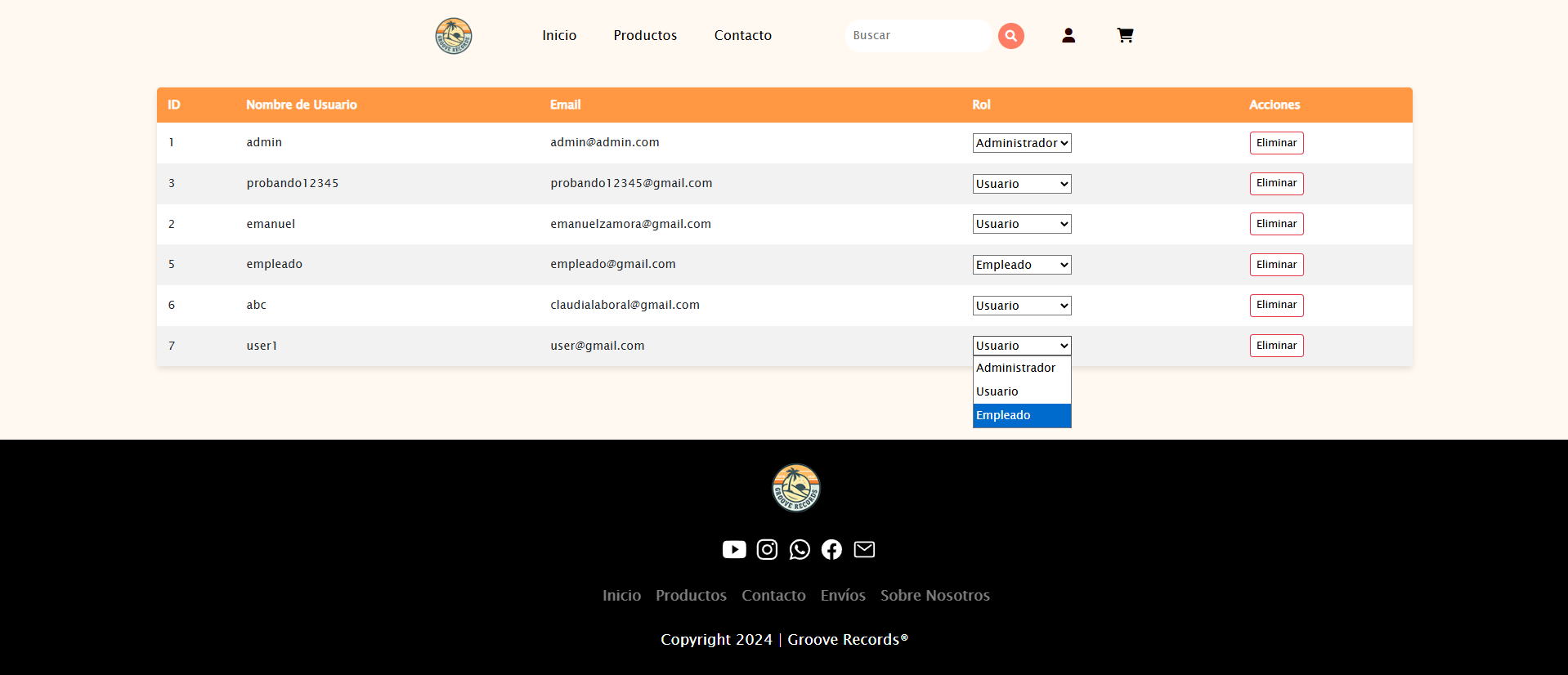Screen dimensions: 1568x675
Task: Delete probando12345 with Eliminar button
Action: pos(1276,183)
